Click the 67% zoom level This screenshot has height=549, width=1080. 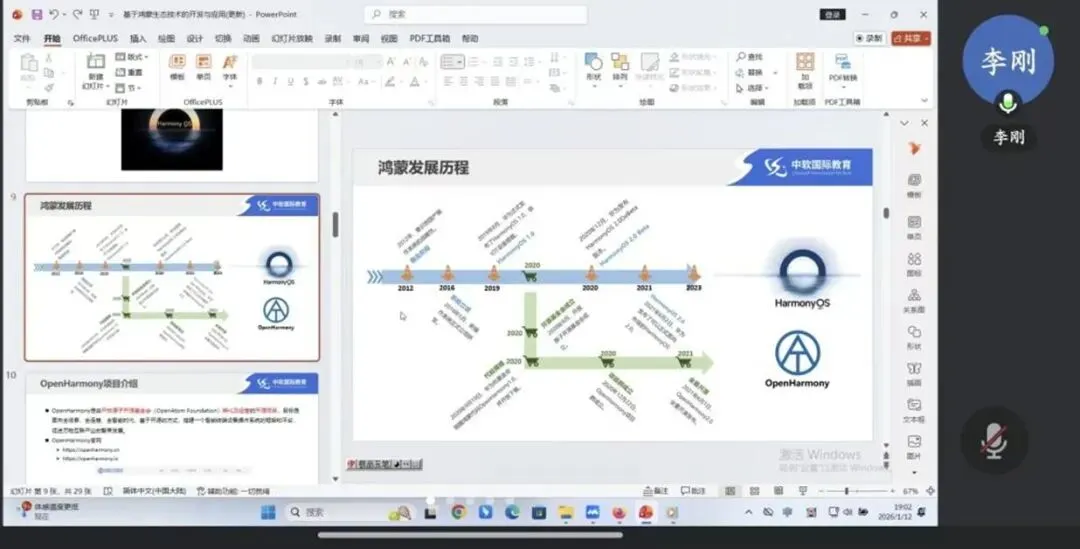click(910, 491)
